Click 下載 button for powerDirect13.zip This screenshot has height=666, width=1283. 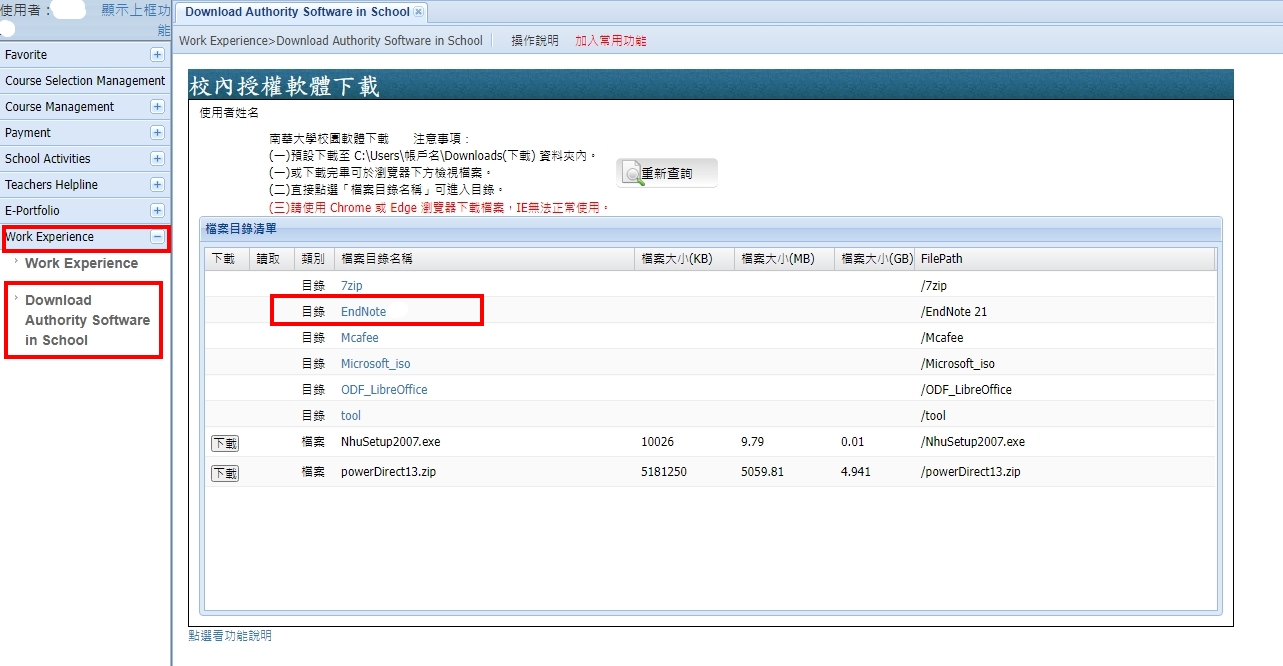(x=225, y=473)
